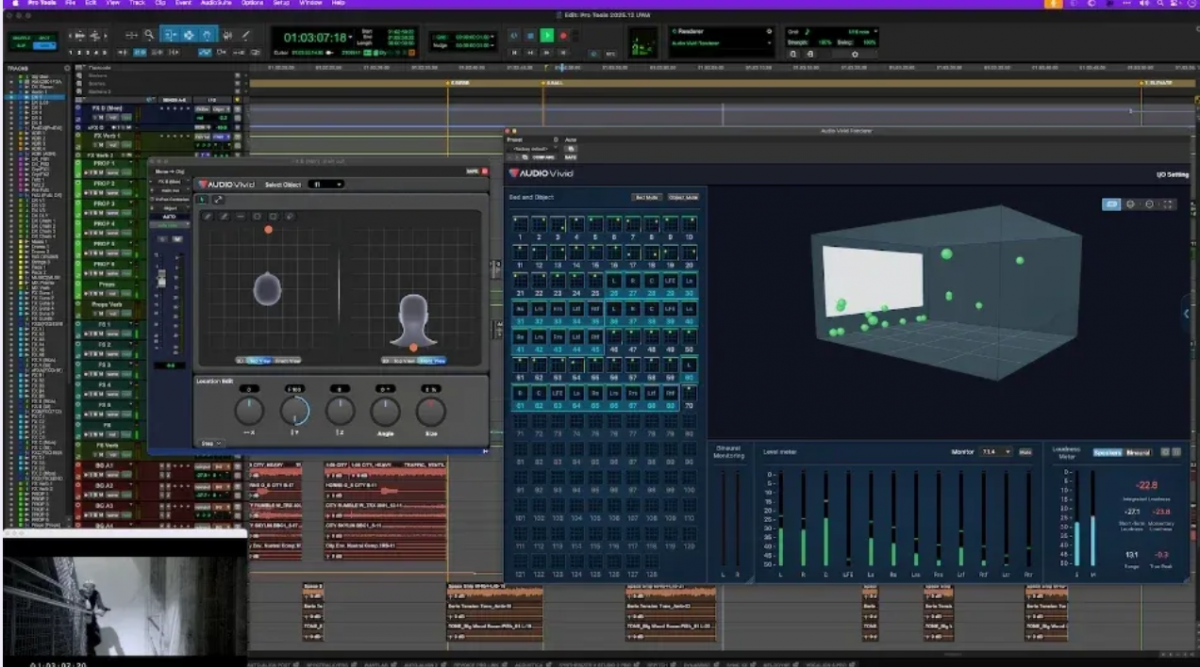Select the Grabber hand tool

coord(207,35)
